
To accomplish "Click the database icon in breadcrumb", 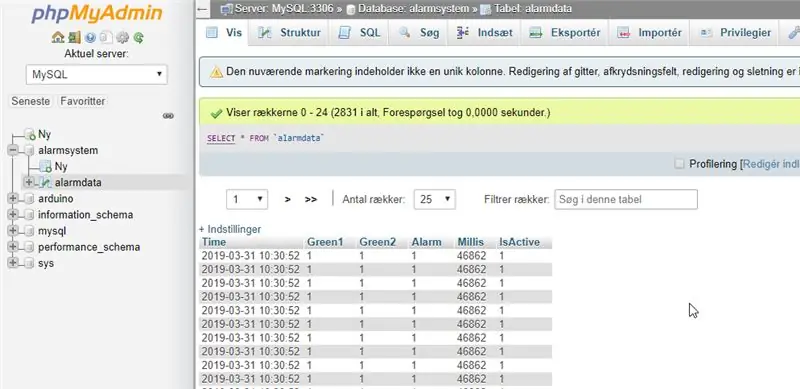I will pos(350,9).
